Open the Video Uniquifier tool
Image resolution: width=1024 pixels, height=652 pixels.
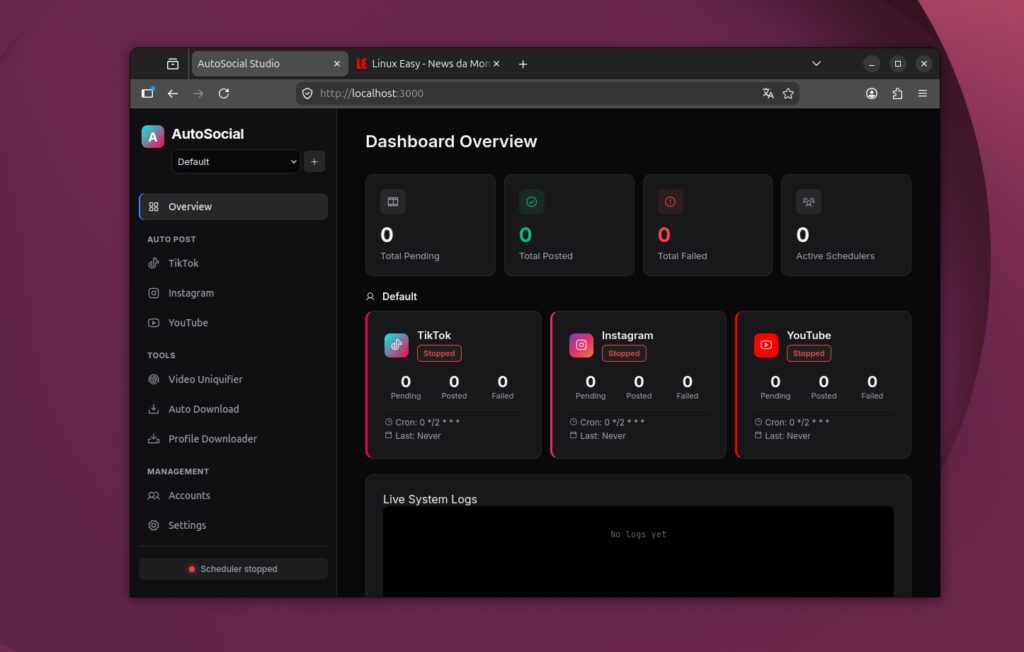pyautogui.click(x=233, y=380)
